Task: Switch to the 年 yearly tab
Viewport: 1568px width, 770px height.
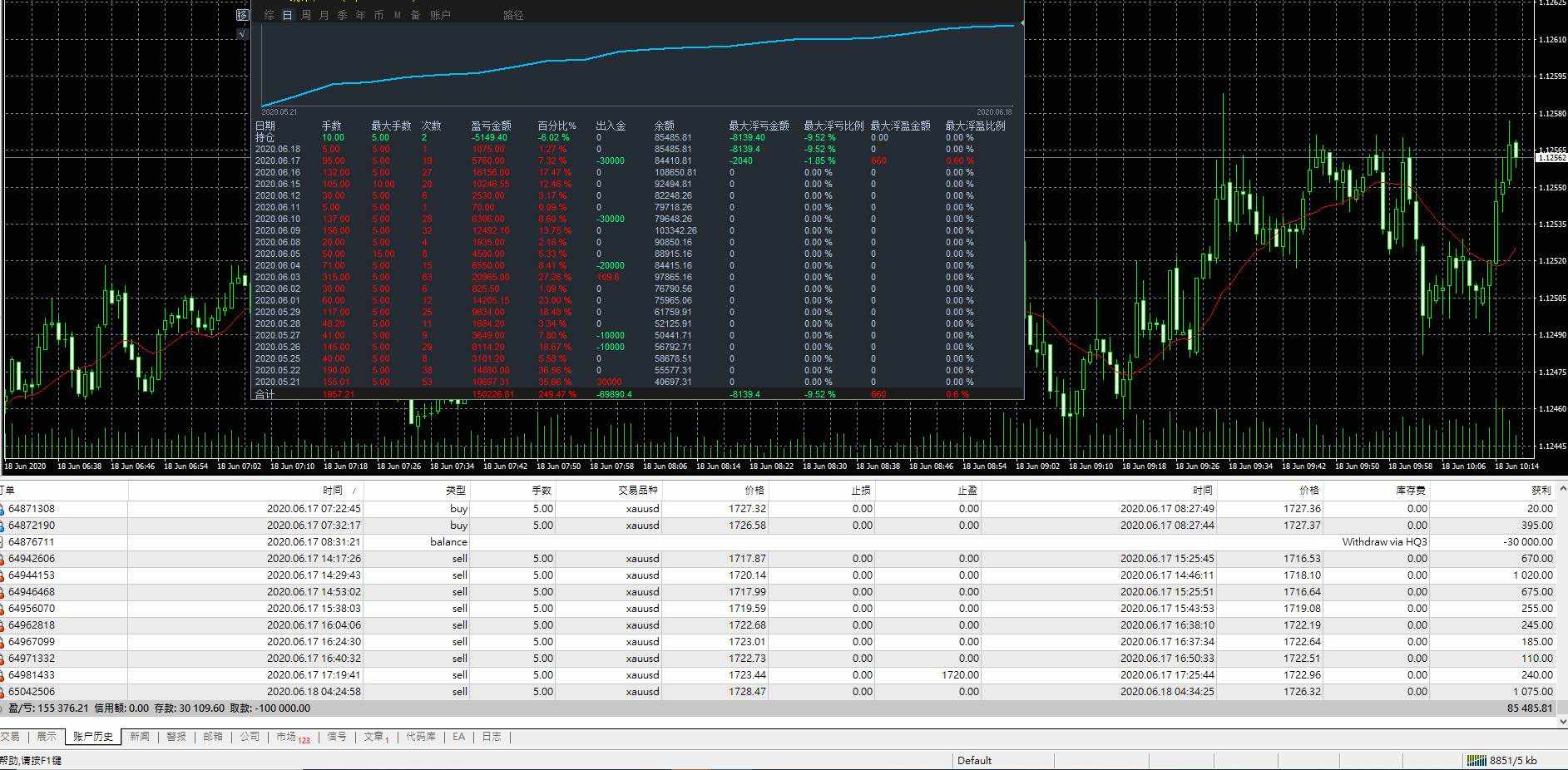Action: [x=360, y=15]
